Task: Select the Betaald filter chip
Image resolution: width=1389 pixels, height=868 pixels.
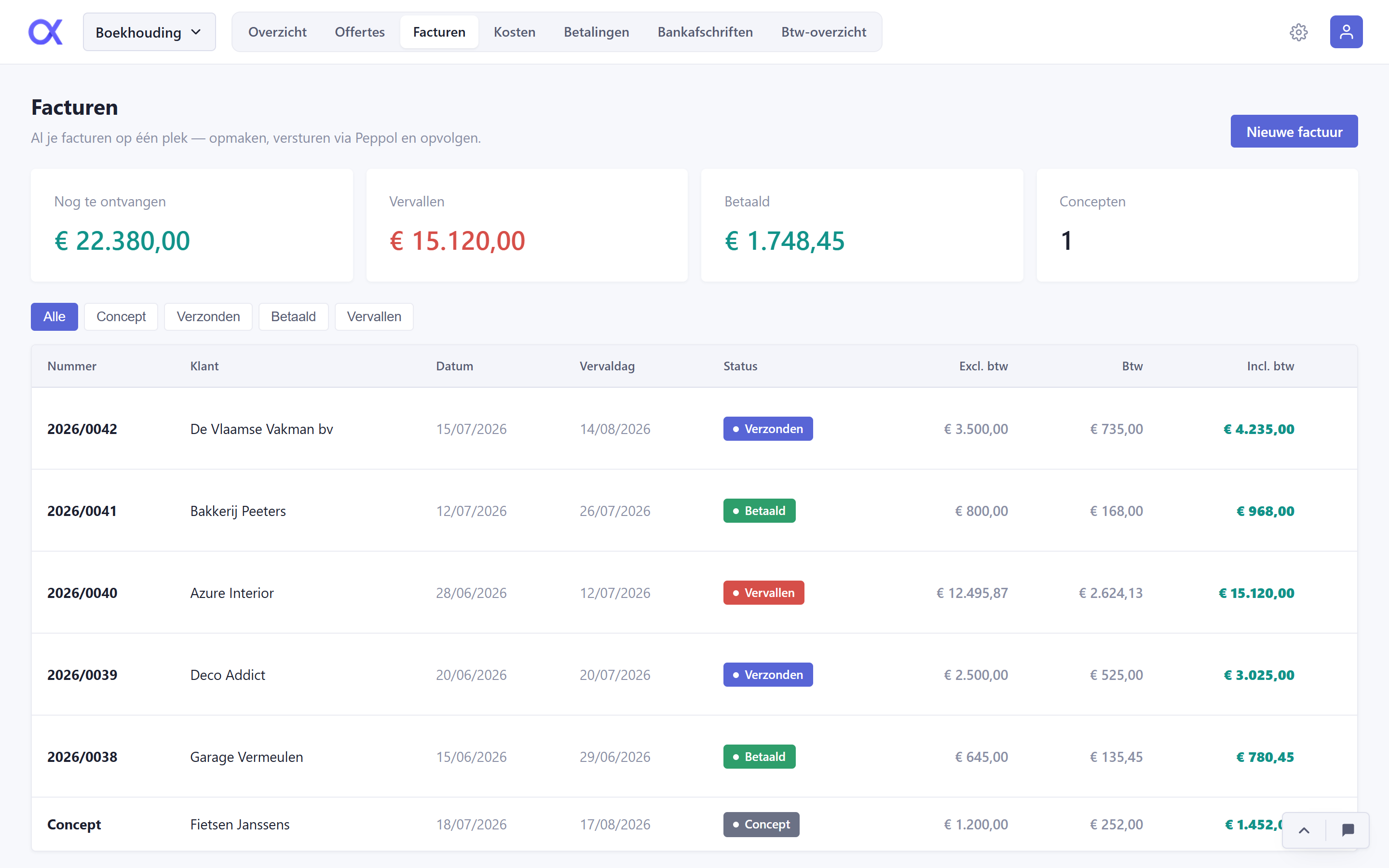Action: click(293, 317)
